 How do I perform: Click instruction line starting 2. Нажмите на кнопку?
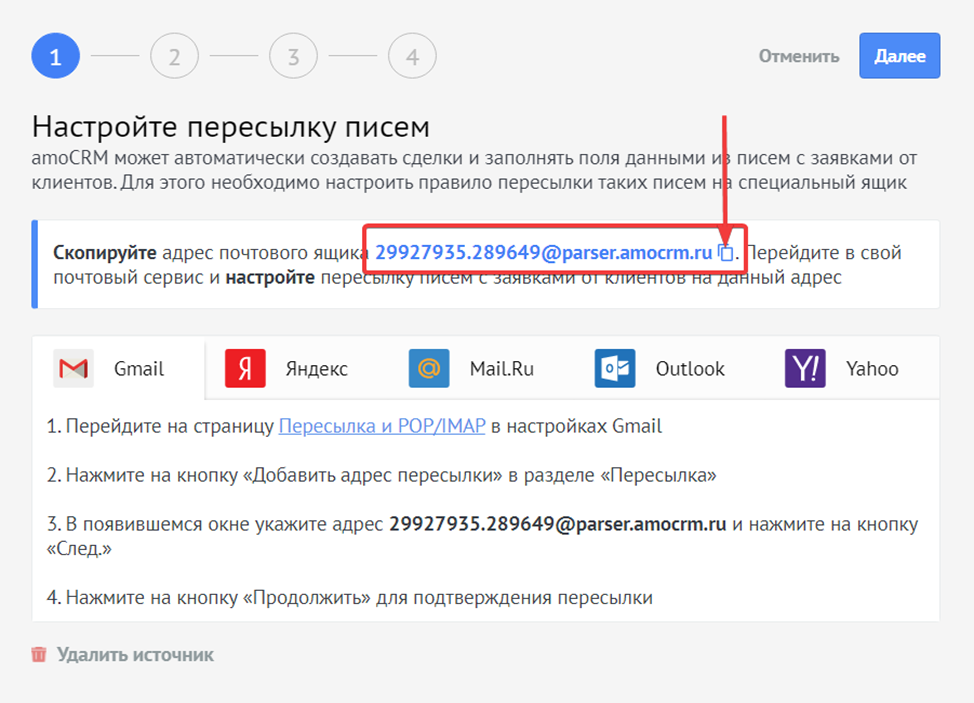click(x=381, y=475)
